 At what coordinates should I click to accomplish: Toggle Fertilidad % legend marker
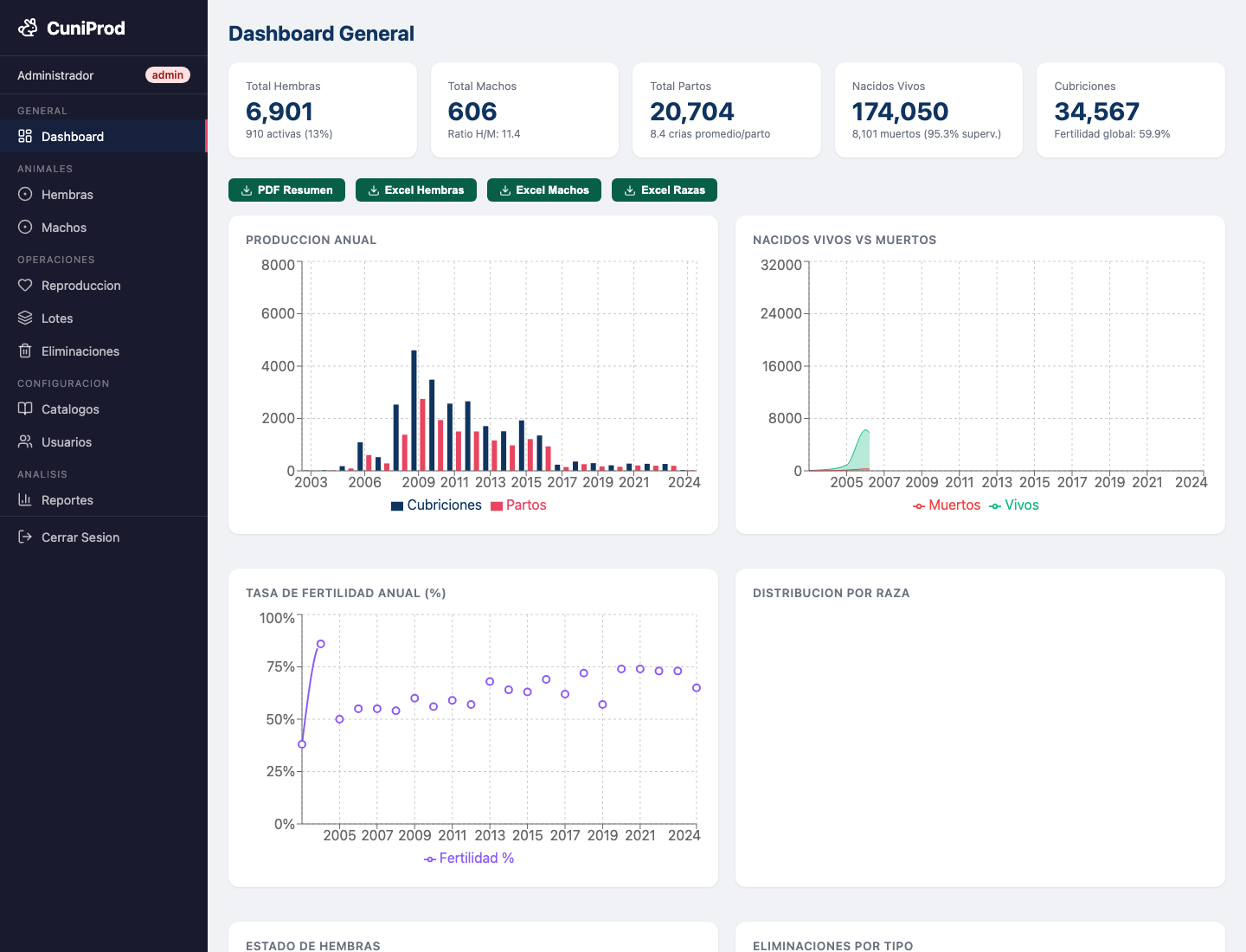tap(430, 859)
